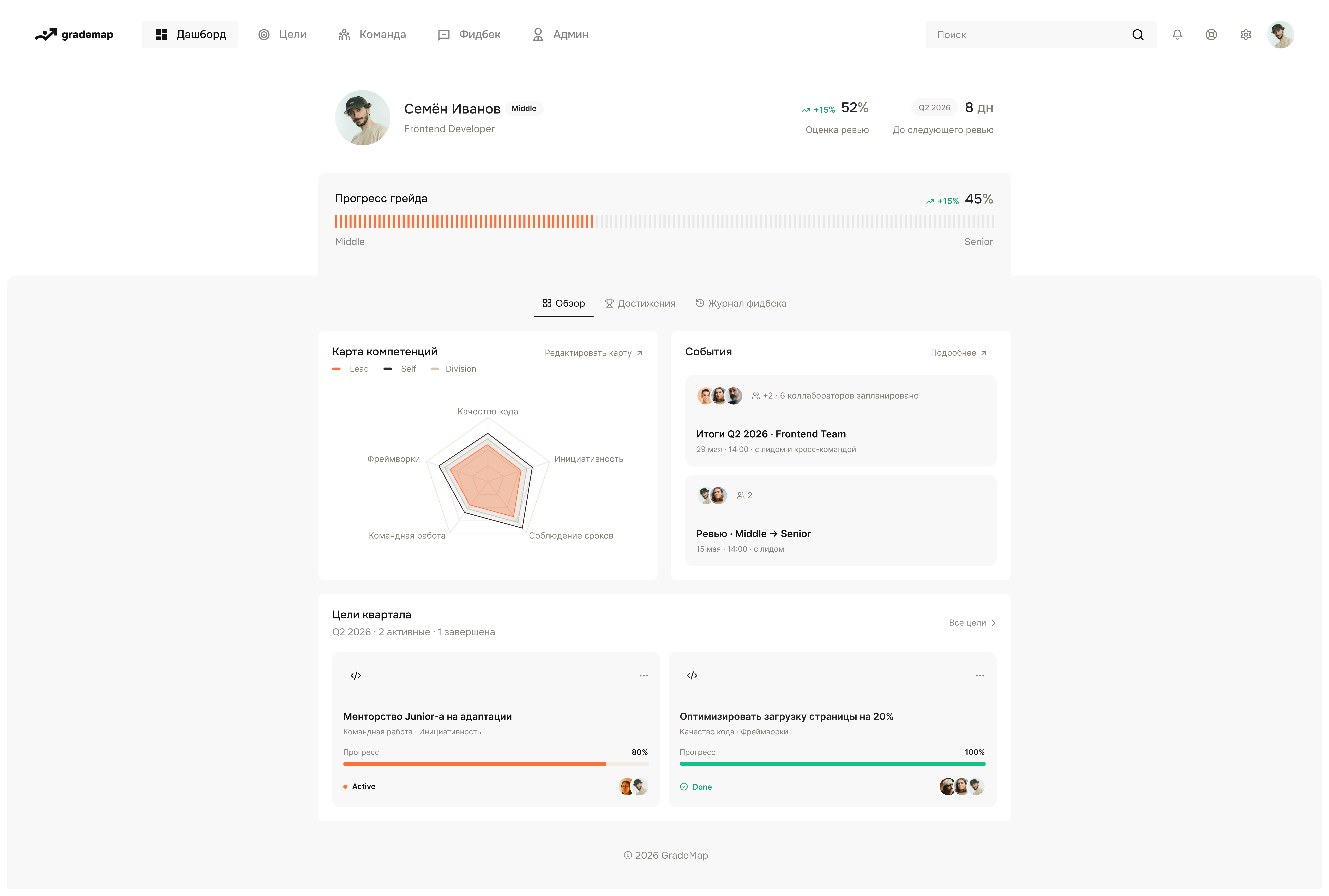The image size is (1329, 896).
Task: Open more options on Оптимизировать card
Action: (980, 675)
